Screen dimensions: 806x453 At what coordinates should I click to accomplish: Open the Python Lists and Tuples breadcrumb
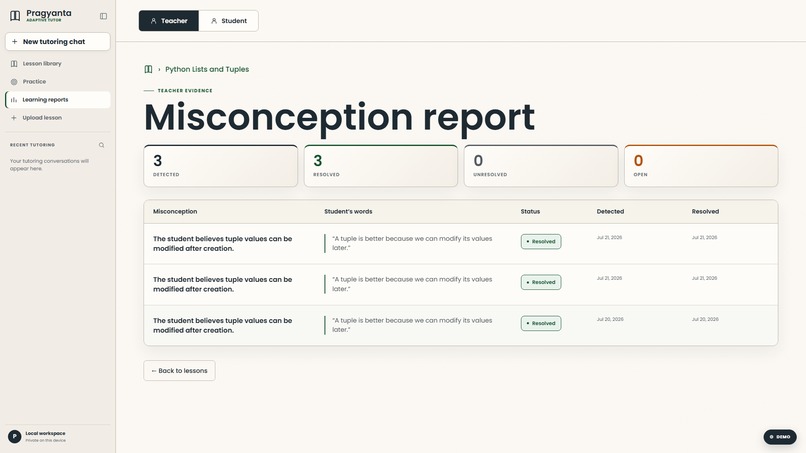207,69
